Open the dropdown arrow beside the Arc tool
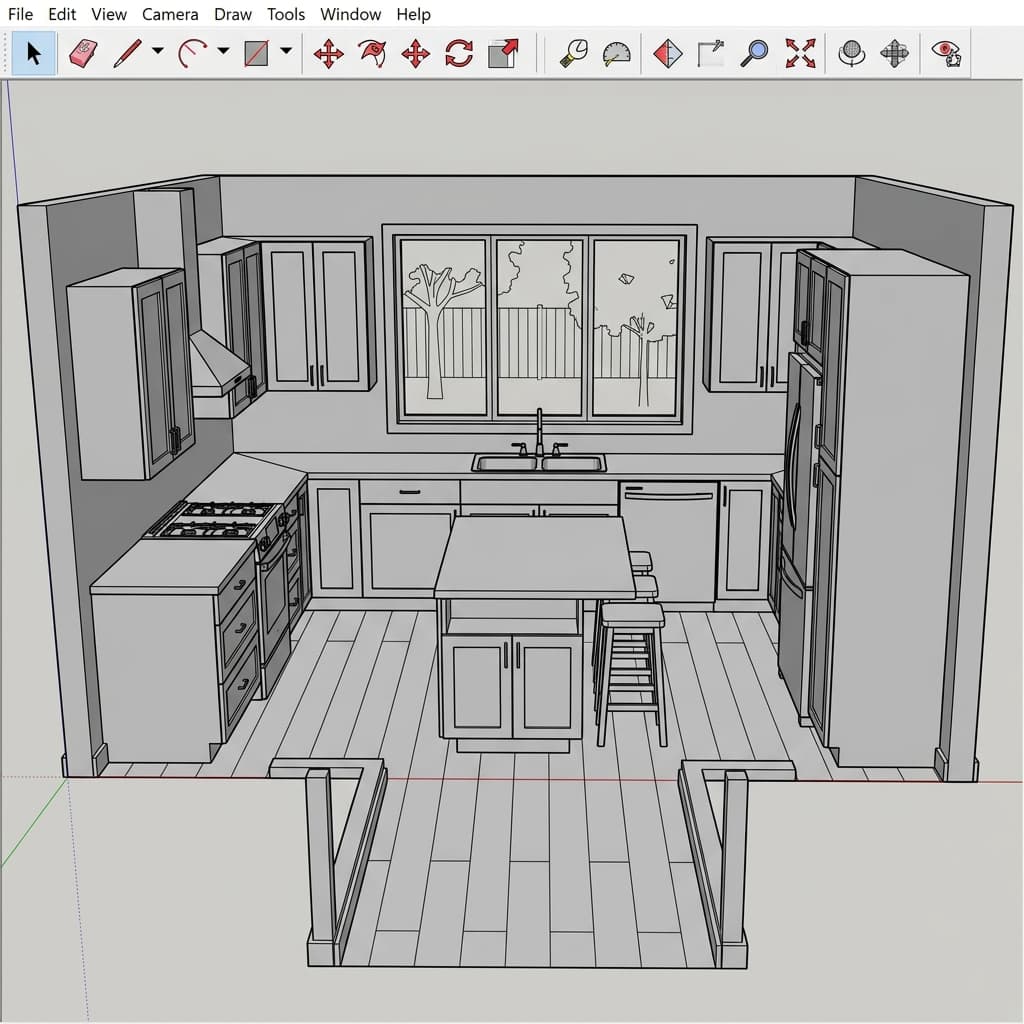 click(x=223, y=51)
